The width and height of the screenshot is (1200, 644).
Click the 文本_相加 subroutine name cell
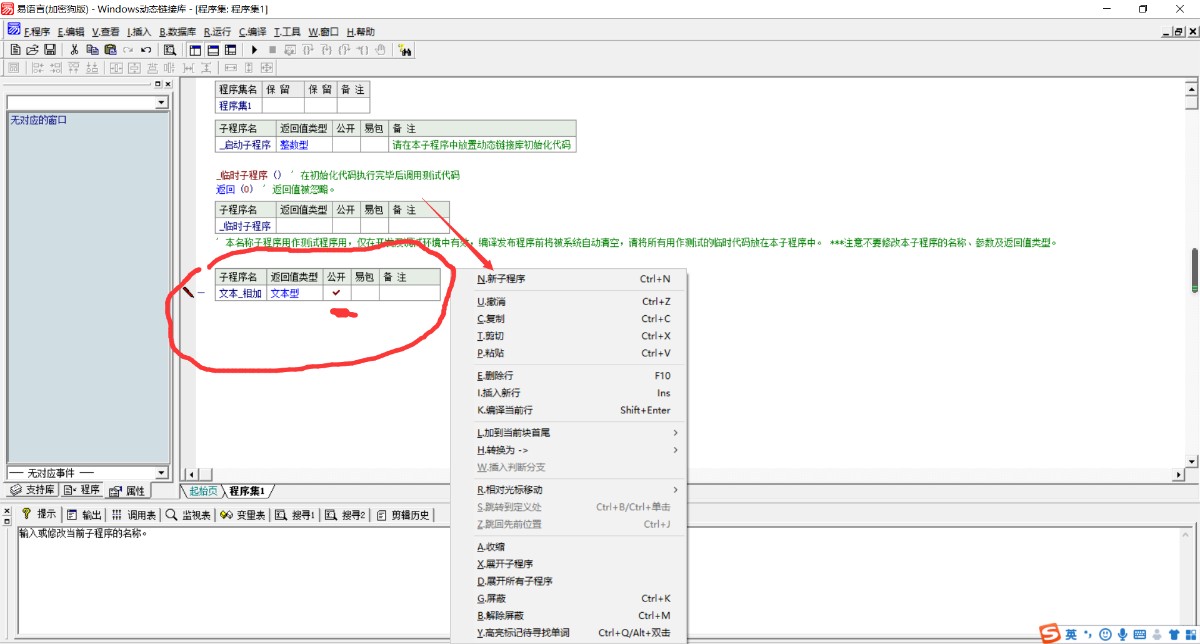(240, 293)
